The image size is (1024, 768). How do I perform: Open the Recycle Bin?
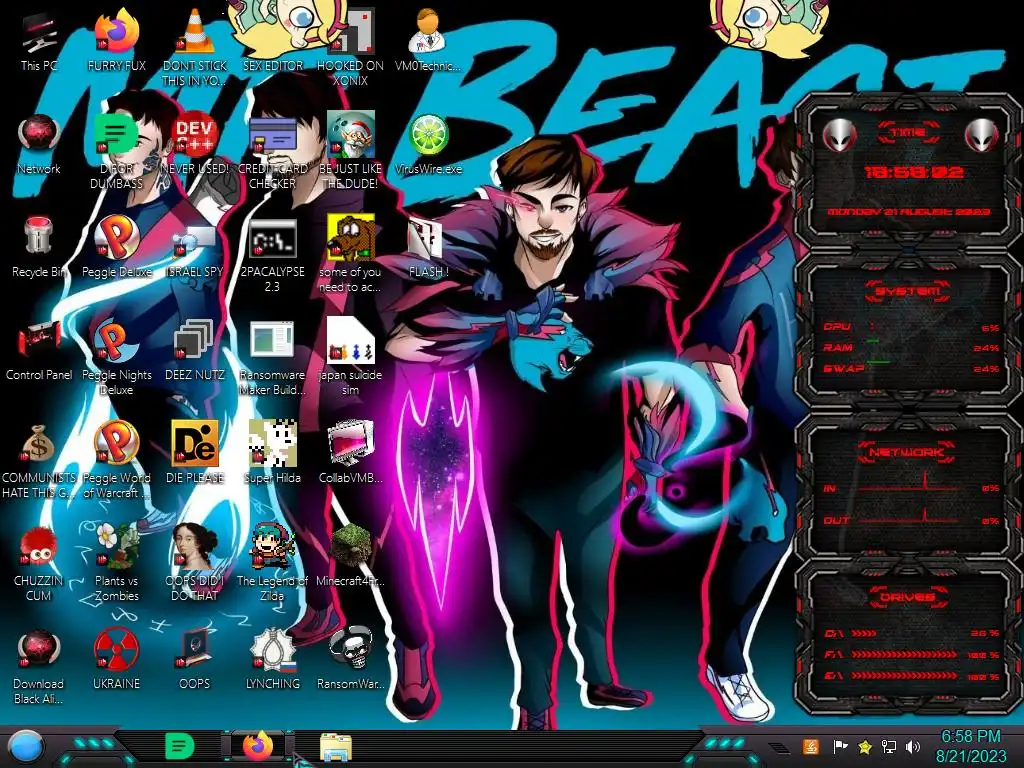[x=39, y=247]
